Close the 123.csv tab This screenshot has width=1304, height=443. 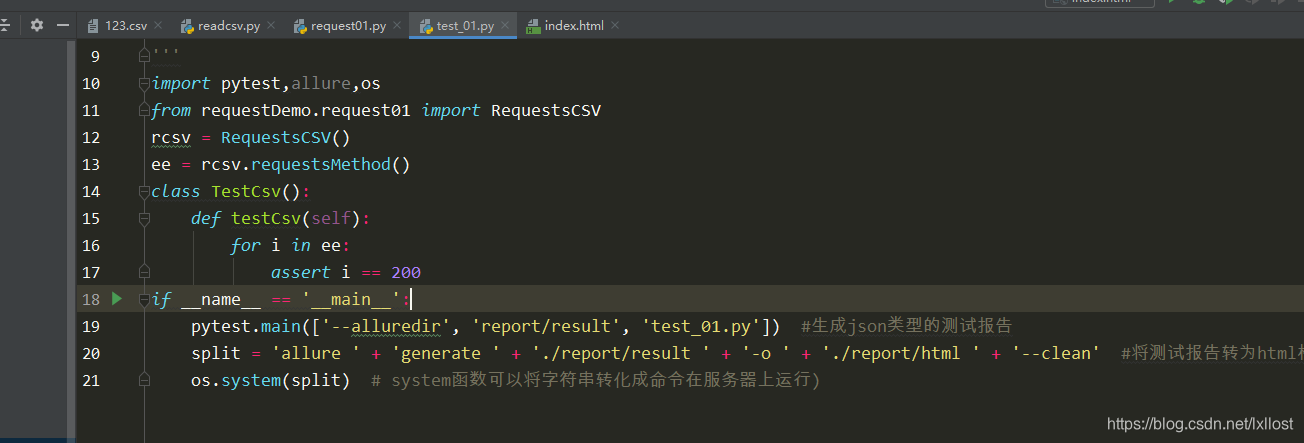click(x=158, y=26)
